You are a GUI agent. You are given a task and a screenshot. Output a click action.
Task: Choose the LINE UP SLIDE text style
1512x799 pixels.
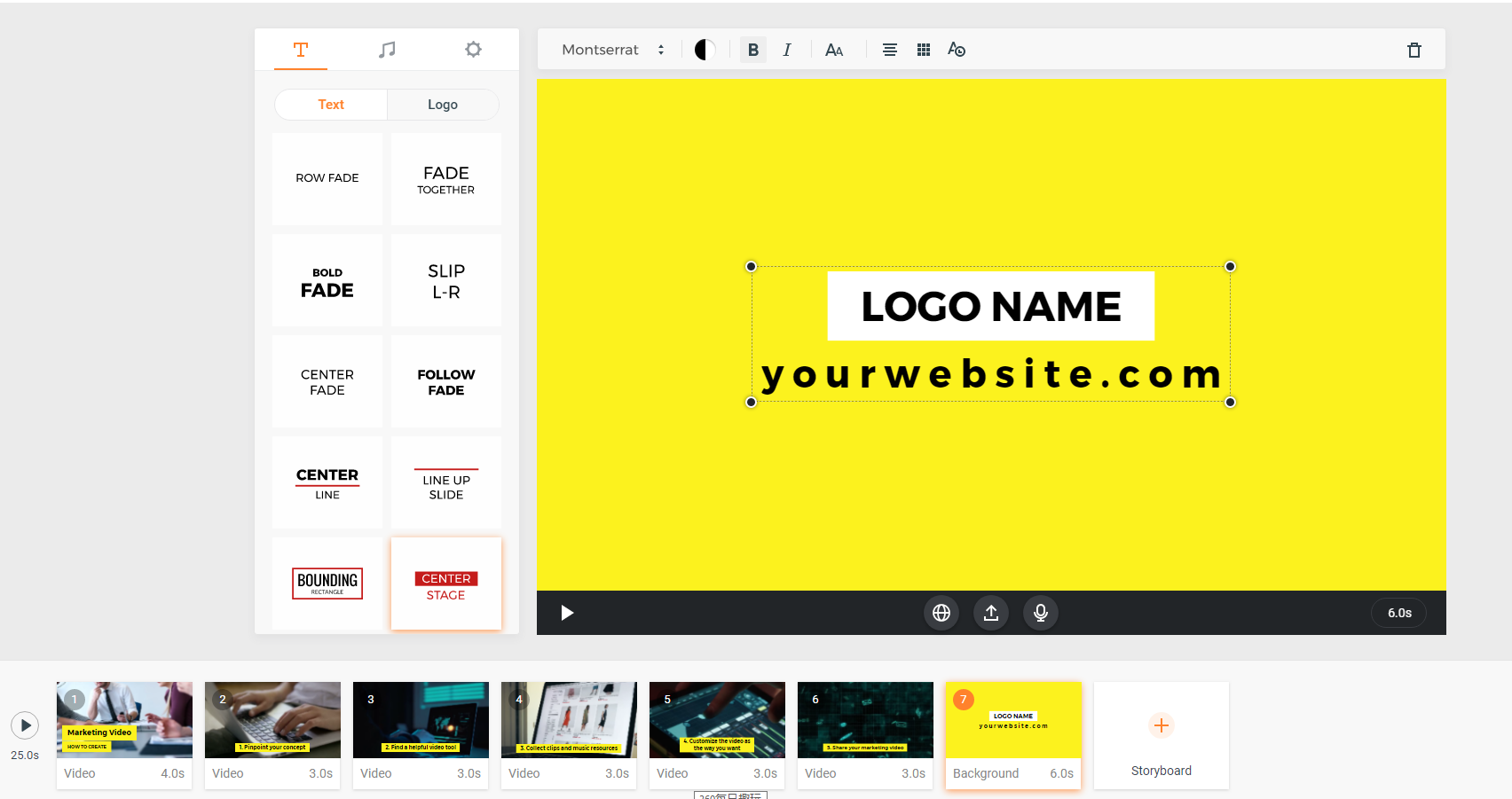coord(446,482)
